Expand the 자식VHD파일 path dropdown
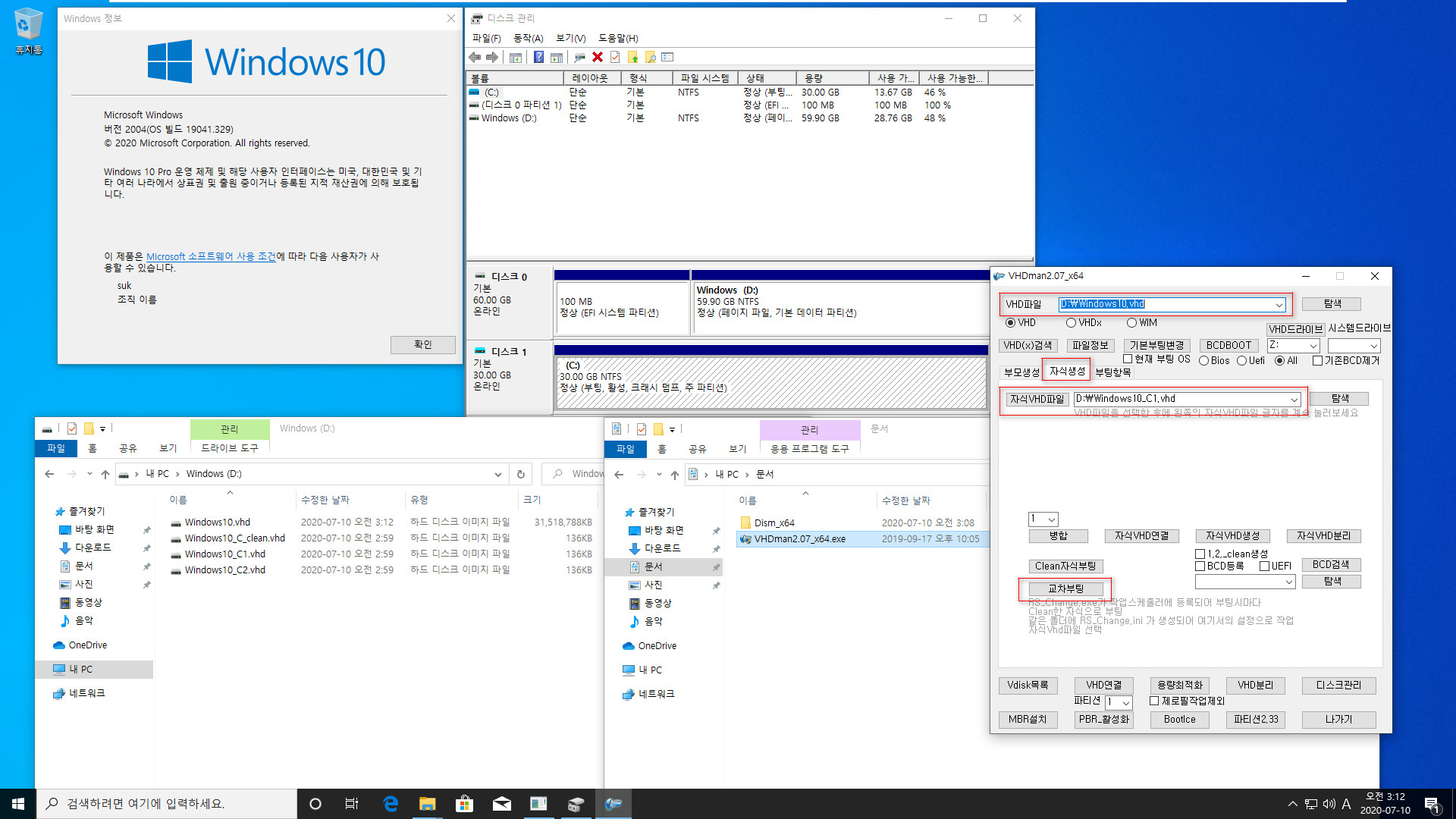The image size is (1456, 819). point(1294,400)
